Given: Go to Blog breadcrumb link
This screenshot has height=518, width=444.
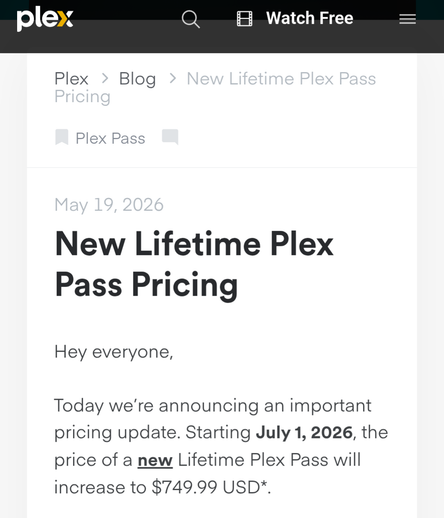Looking at the screenshot, I should (137, 79).
